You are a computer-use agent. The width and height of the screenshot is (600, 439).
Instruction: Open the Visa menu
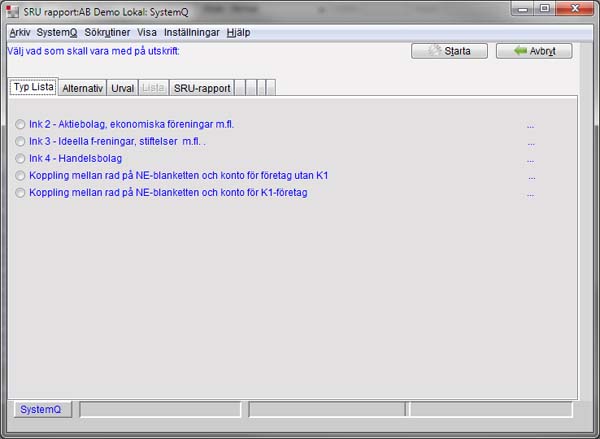147,32
